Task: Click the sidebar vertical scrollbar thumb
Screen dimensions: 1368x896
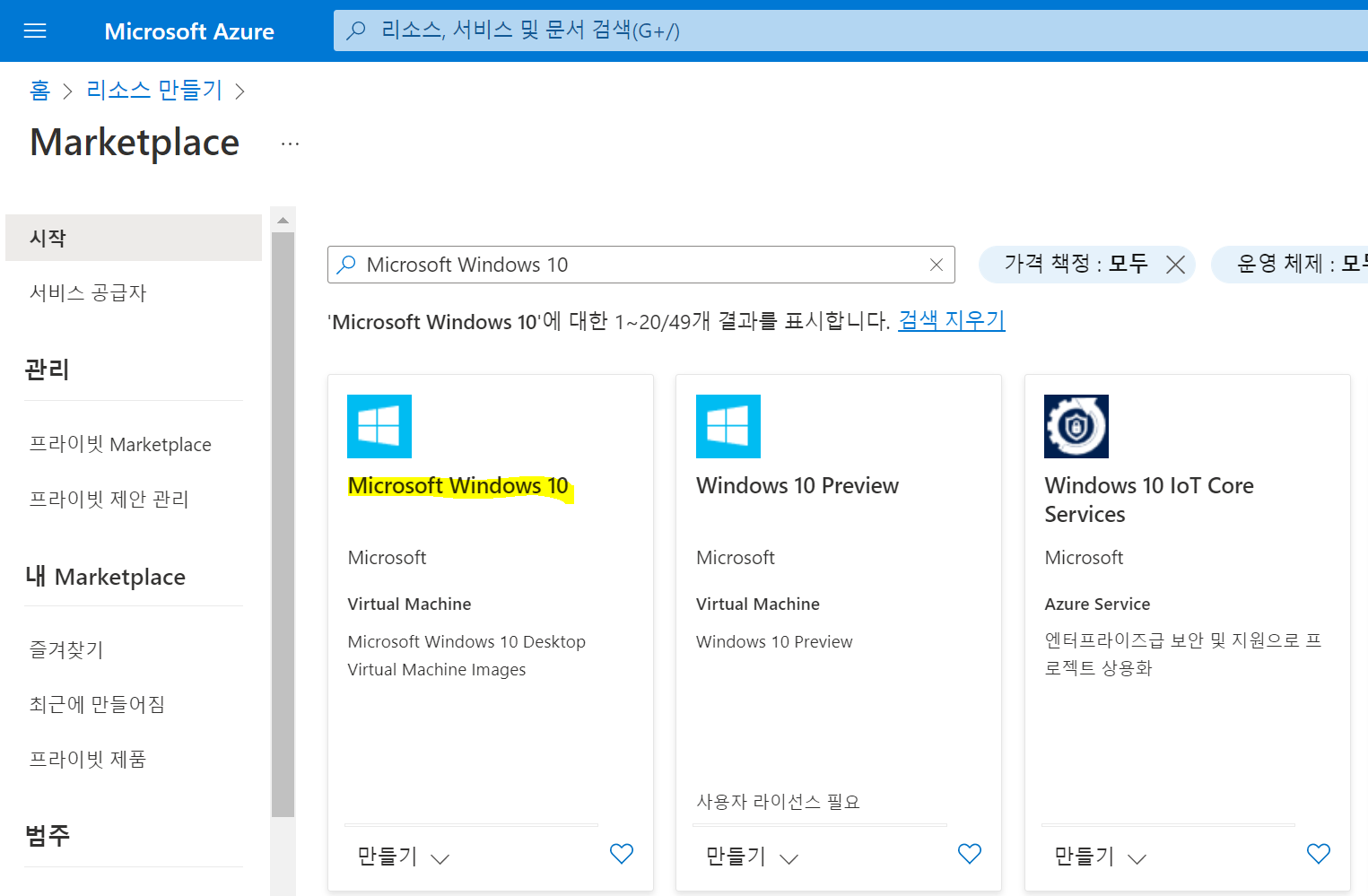Action: coord(283,525)
